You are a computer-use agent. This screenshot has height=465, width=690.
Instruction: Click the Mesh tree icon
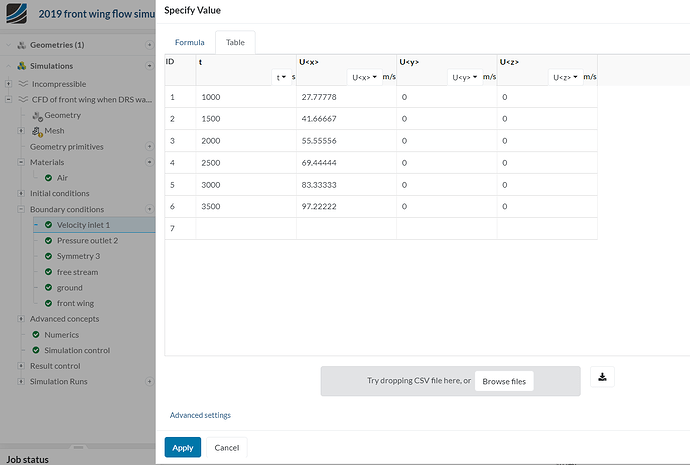pos(37,131)
